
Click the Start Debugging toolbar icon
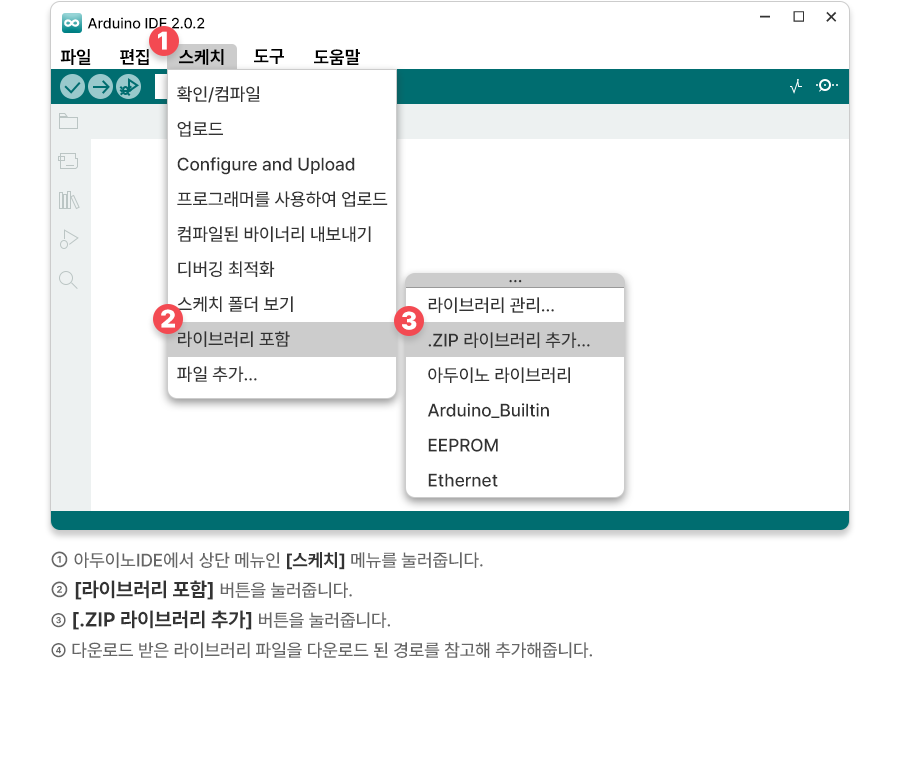pos(128,87)
